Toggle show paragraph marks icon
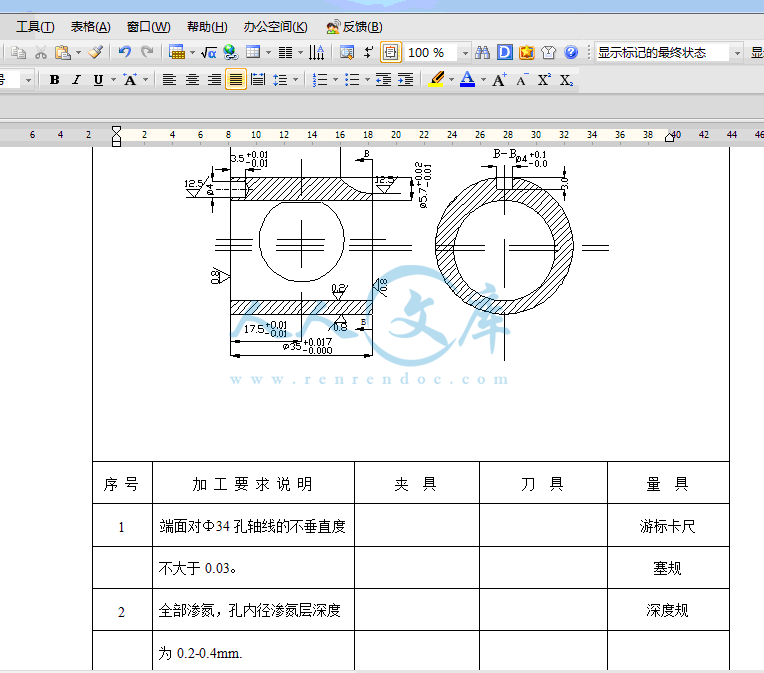The width and height of the screenshot is (764, 673). (368, 52)
